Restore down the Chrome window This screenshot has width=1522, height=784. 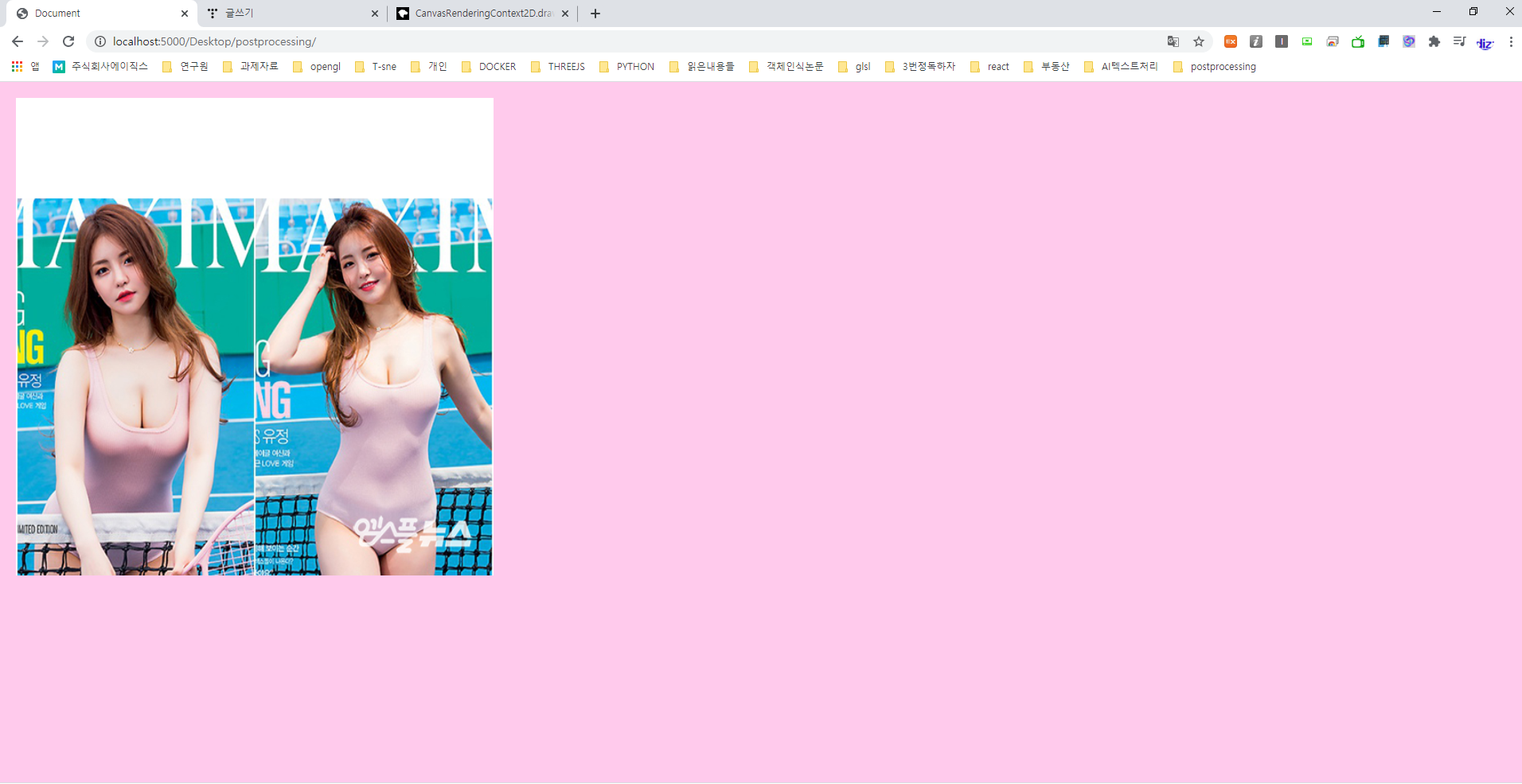tap(1473, 11)
